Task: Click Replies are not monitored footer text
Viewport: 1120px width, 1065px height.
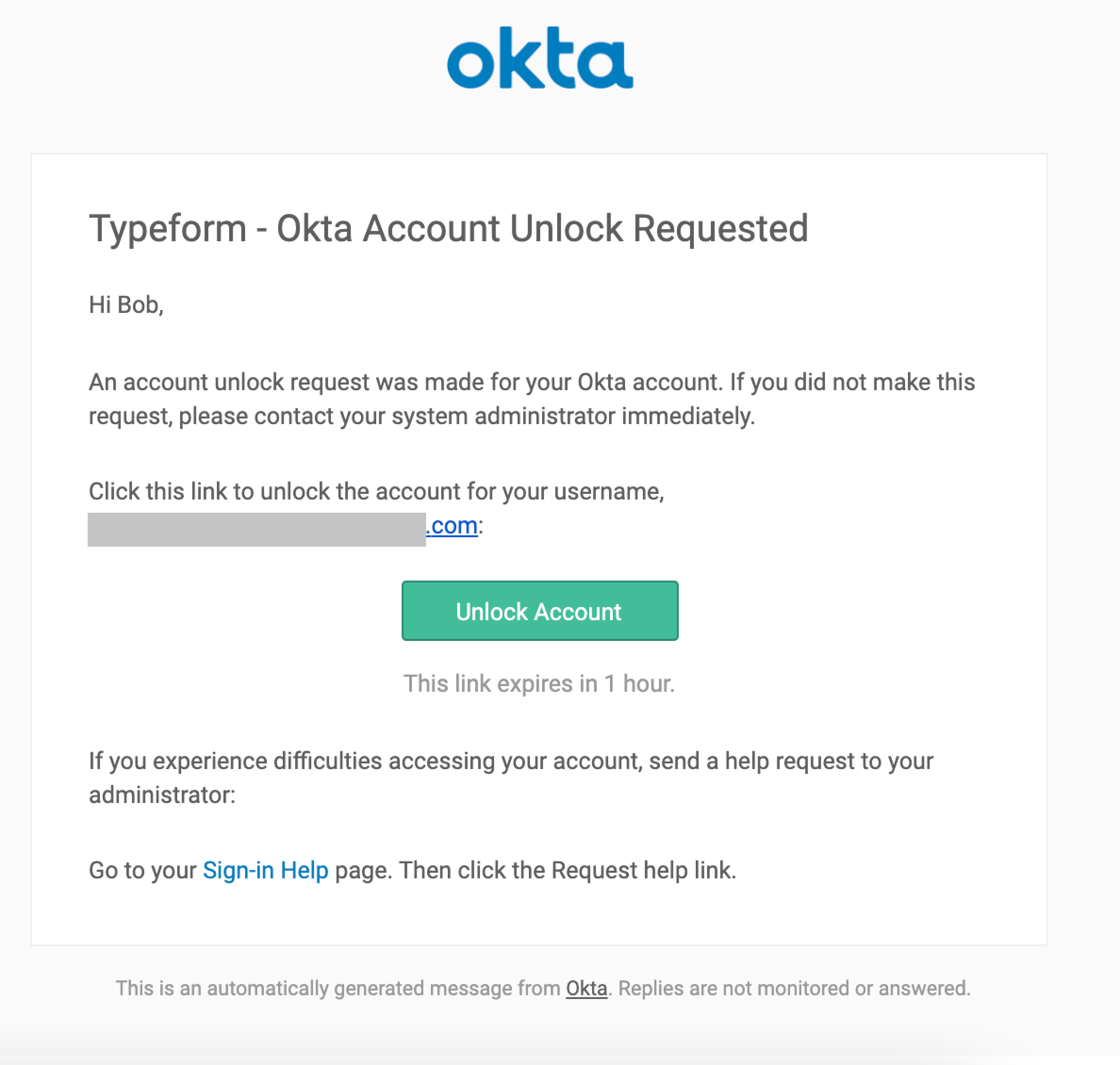Action: coord(795,988)
